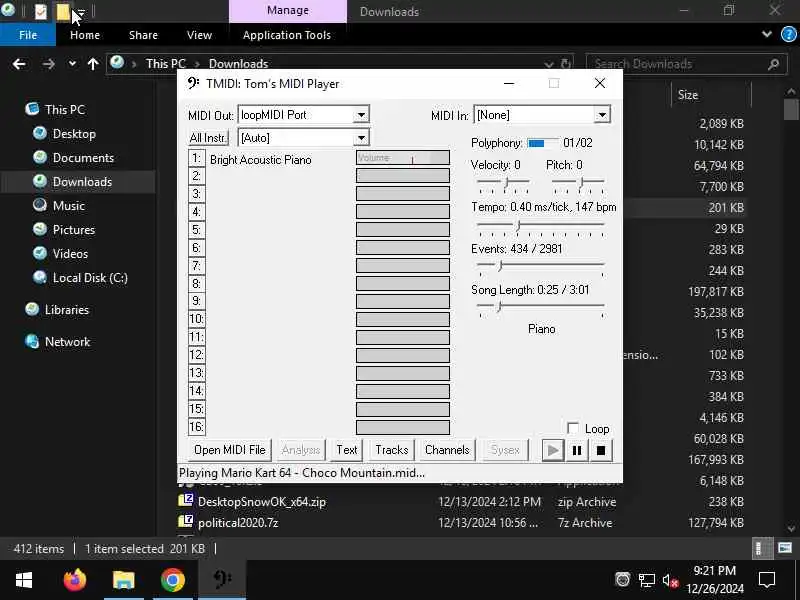Open the Text window button
The height and width of the screenshot is (600, 800).
[346, 450]
